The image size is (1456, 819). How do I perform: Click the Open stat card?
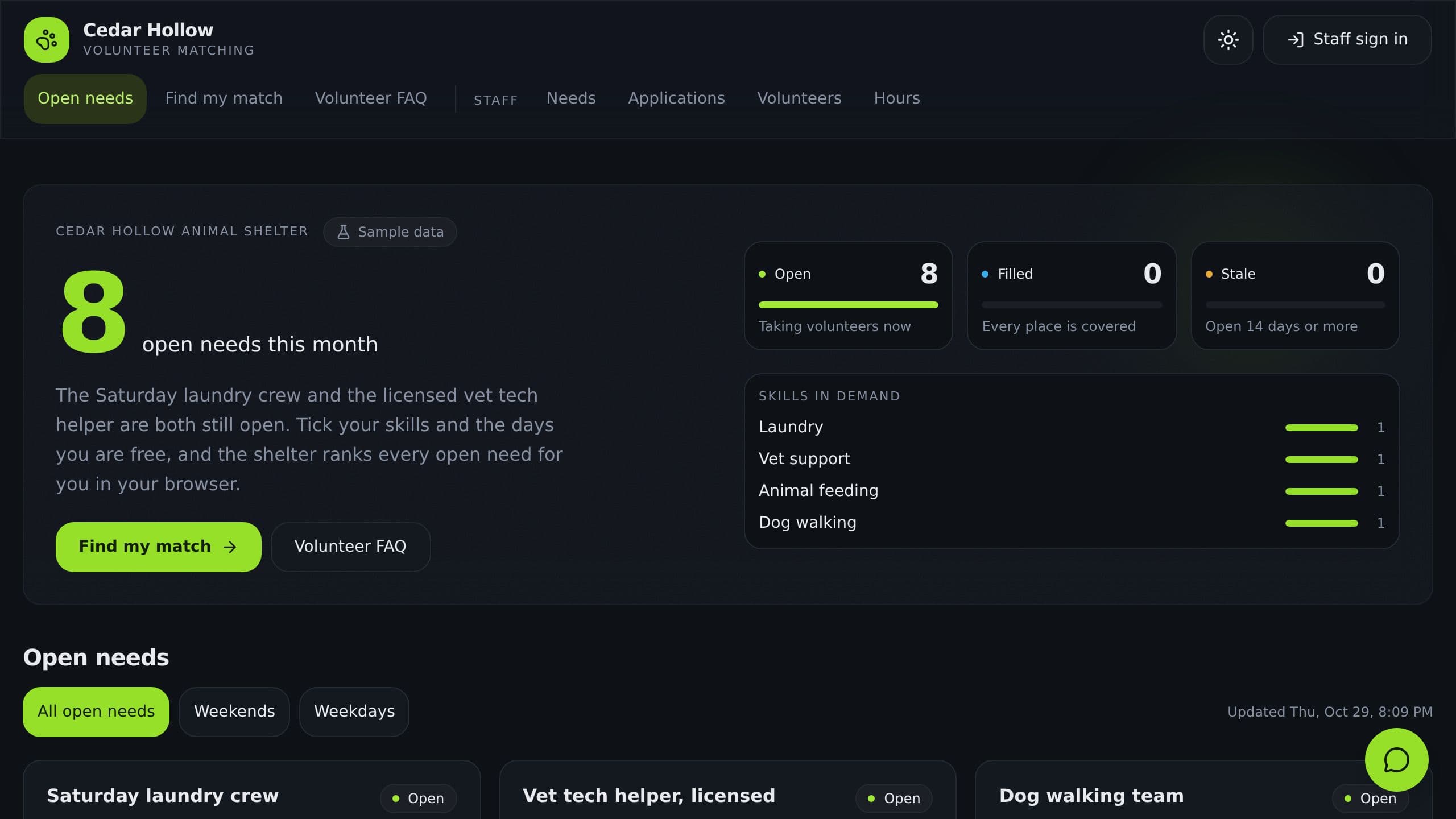848,296
